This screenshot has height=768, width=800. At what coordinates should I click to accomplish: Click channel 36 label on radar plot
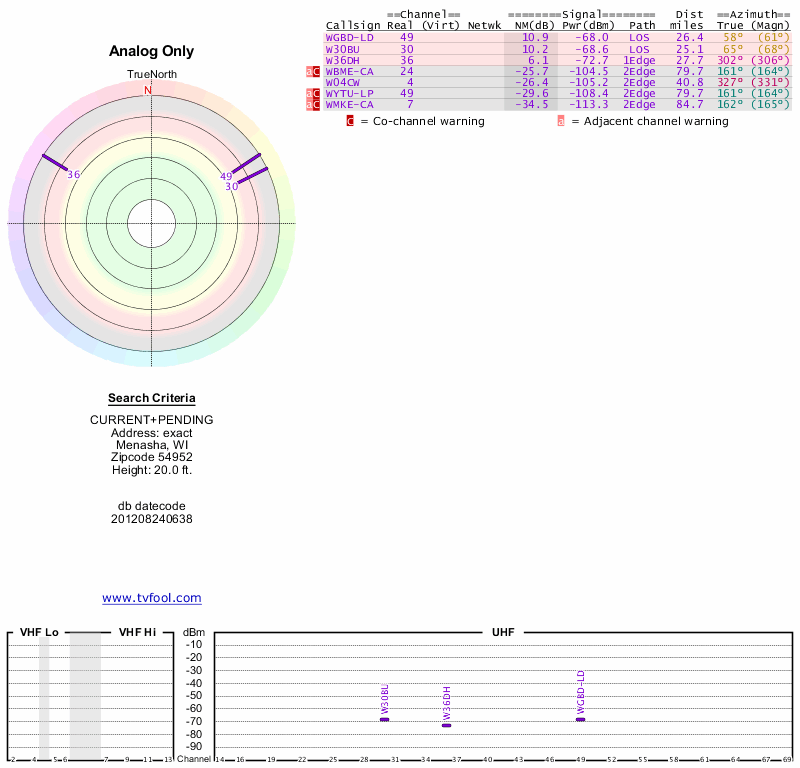pyautogui.click(x=73, y=175)
